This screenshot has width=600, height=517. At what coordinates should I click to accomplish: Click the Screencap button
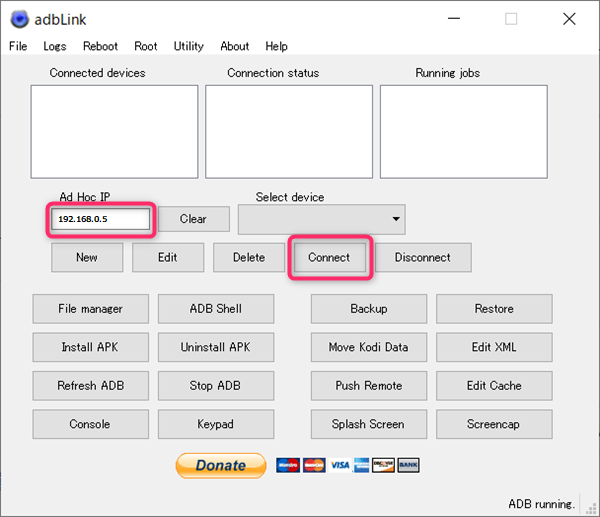click(x=494, y=424)
